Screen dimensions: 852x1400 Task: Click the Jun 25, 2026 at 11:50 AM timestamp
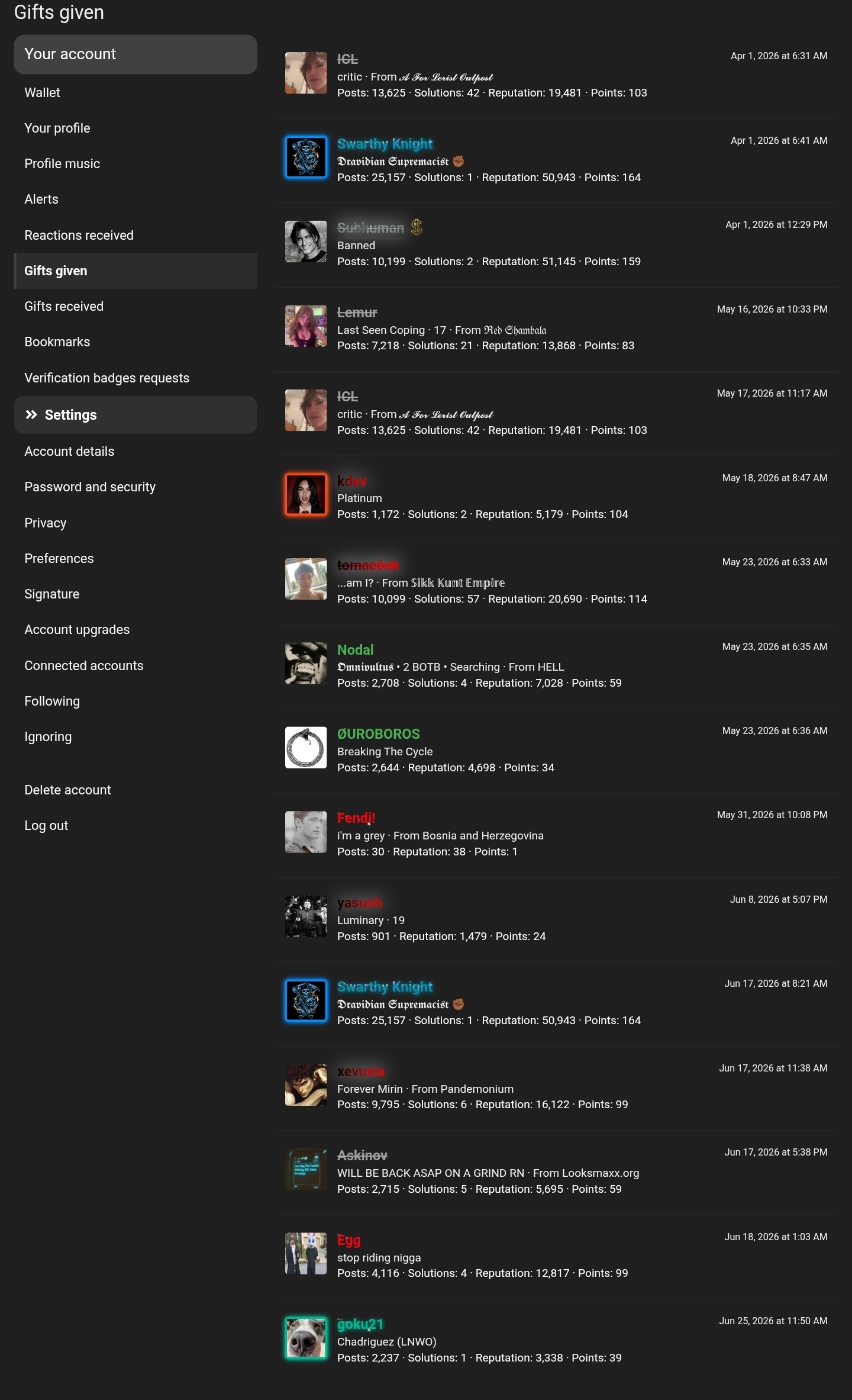(x=773, y=1321)
